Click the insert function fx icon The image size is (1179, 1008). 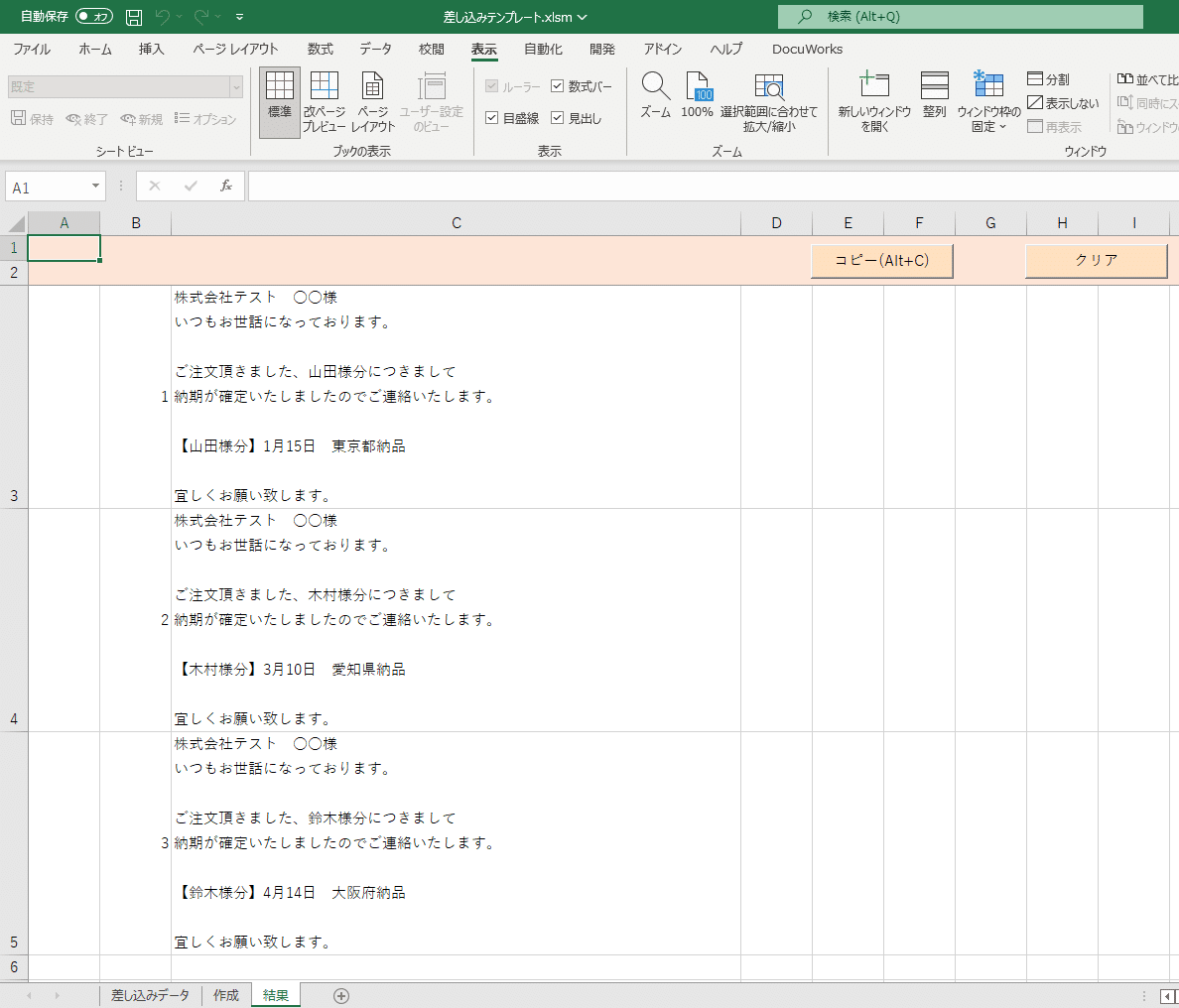[x=226, y=186]
